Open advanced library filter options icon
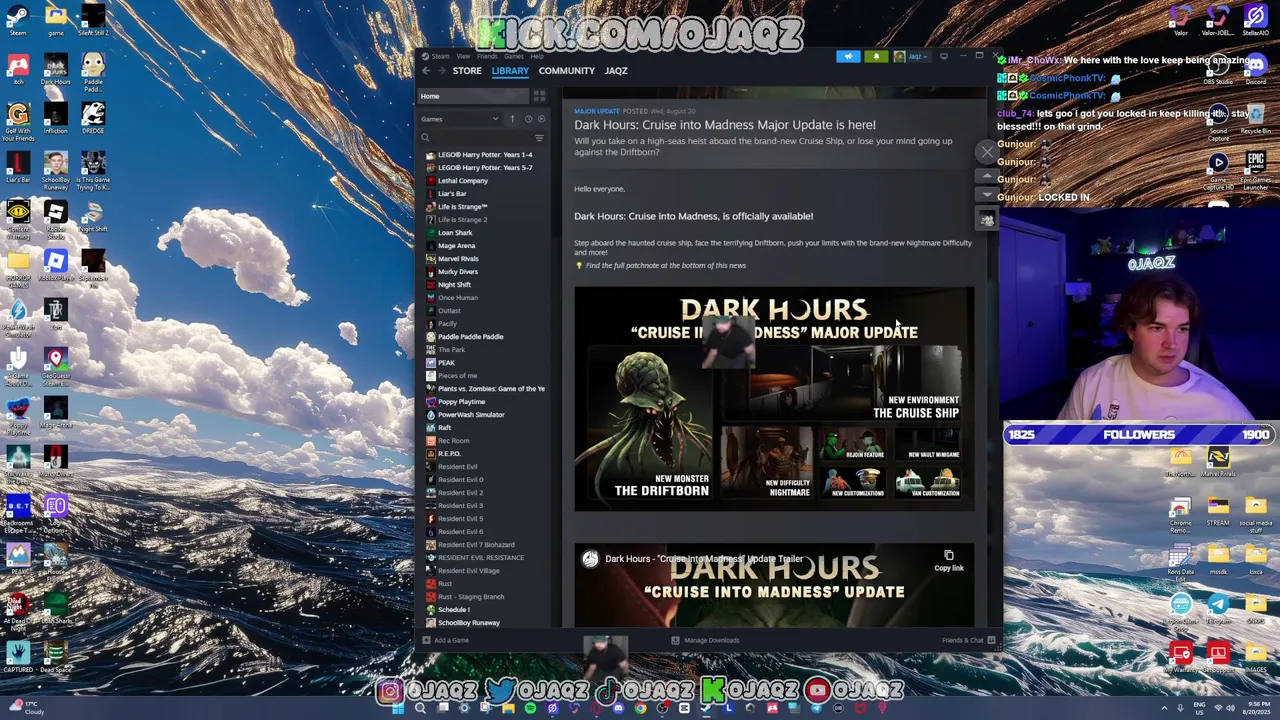 pyautogui.click(x=539, y=138)
